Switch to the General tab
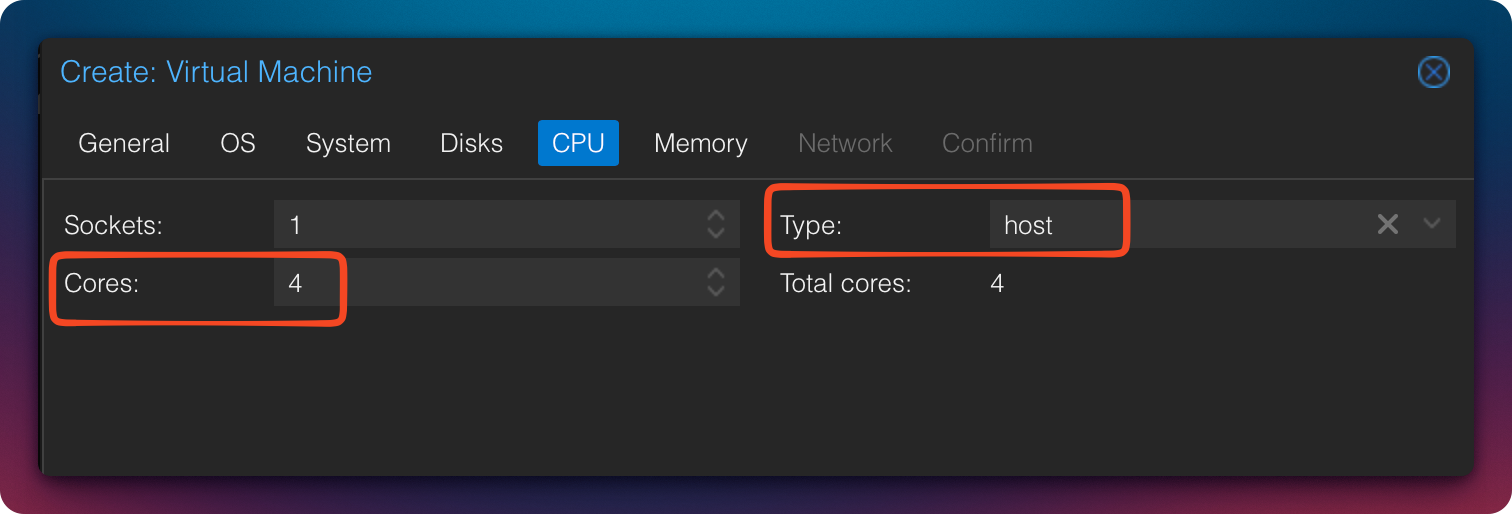The image size is (1512, 514). click(124, 143)
